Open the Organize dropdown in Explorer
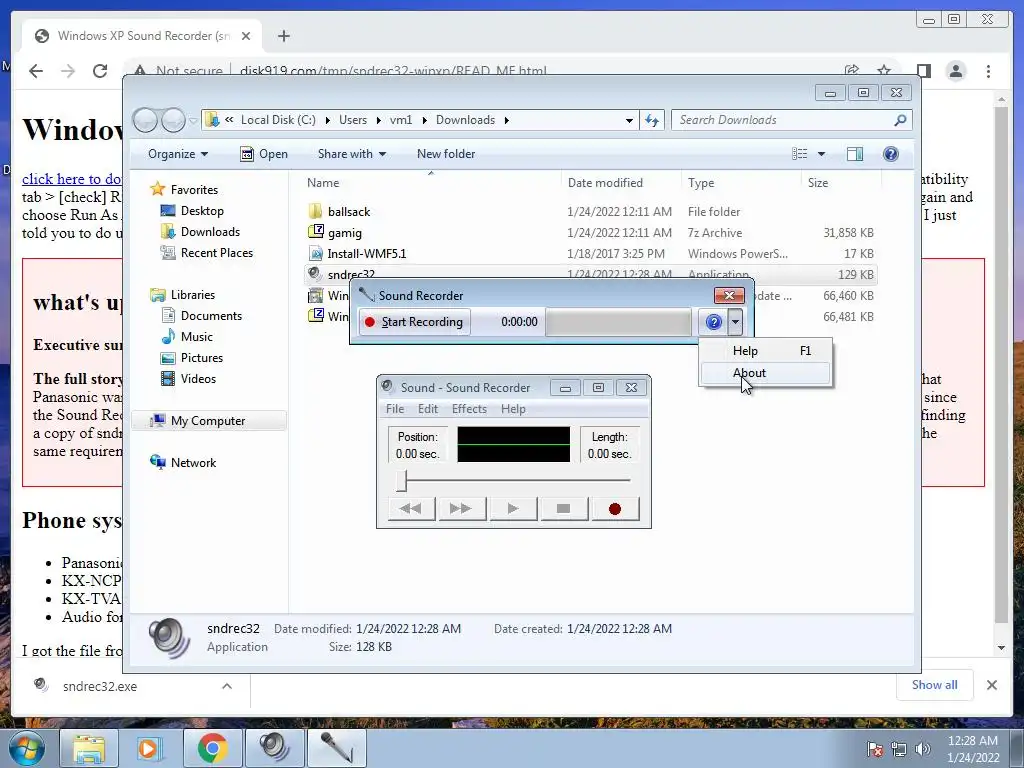1024x768 pixels. pyautogui.click(x=178, y=154)
